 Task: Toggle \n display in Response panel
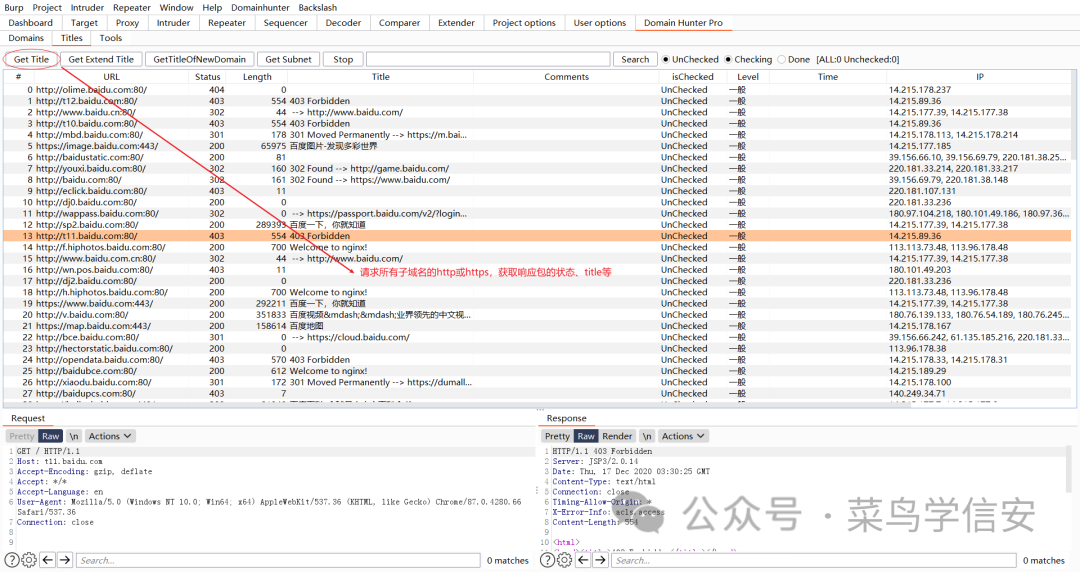click(x=647, y=436)
